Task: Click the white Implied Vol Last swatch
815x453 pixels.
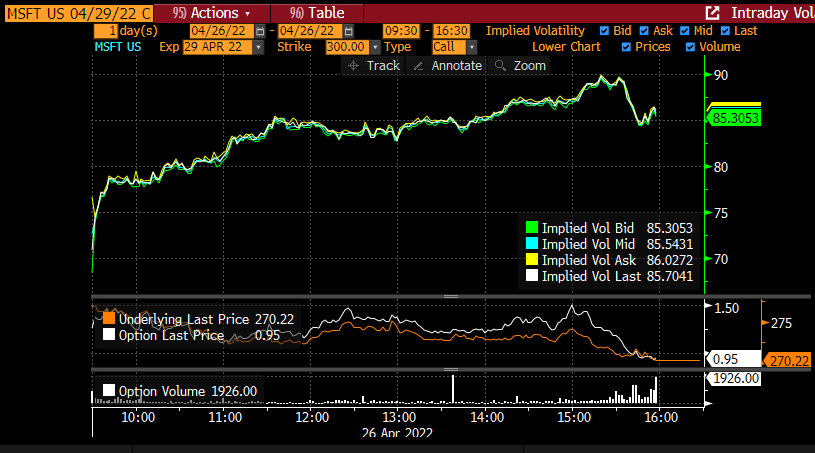Action: point(532,276)
